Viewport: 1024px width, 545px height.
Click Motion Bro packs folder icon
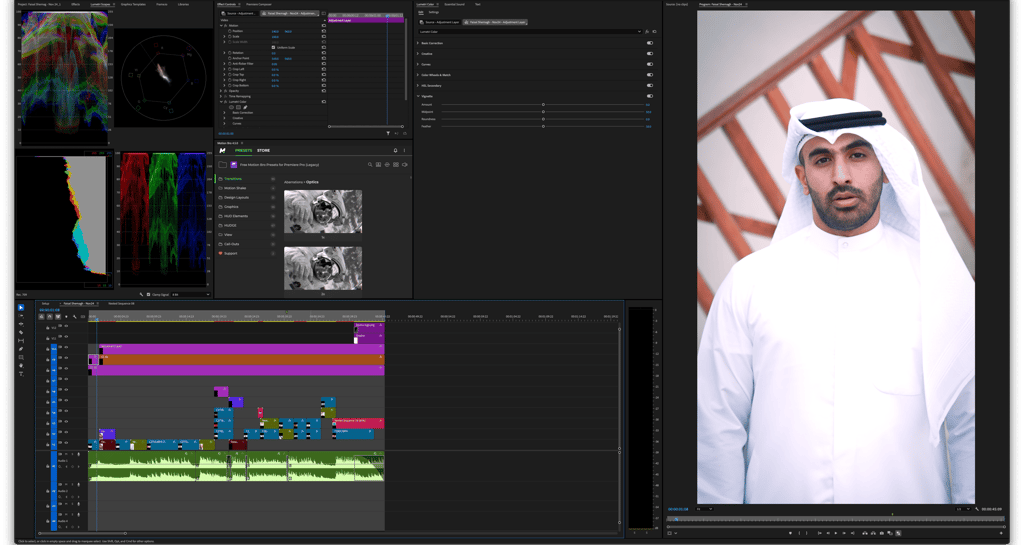223,165
